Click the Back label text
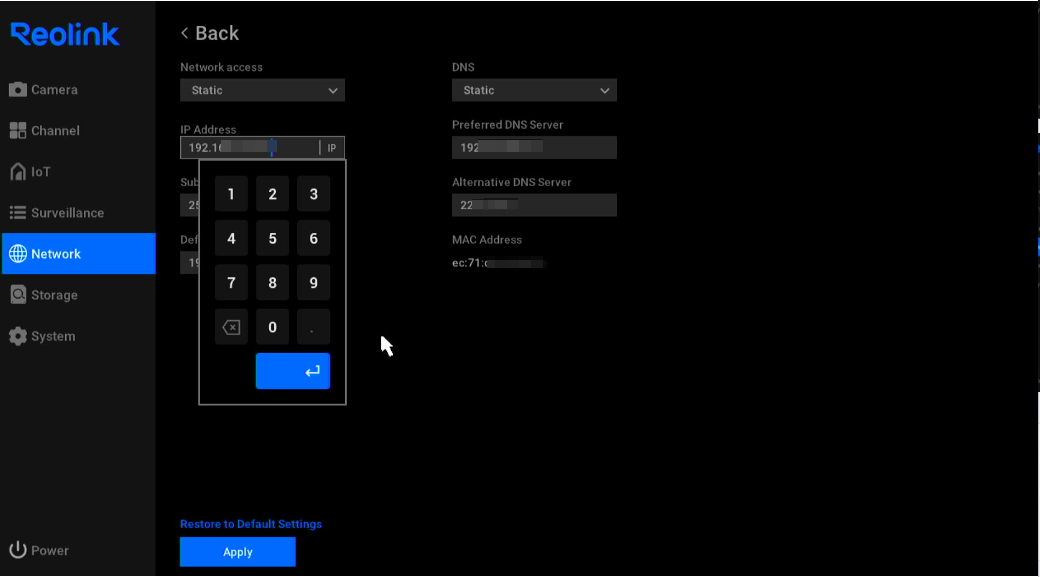The image size is (1040, 577). [217, 33]
